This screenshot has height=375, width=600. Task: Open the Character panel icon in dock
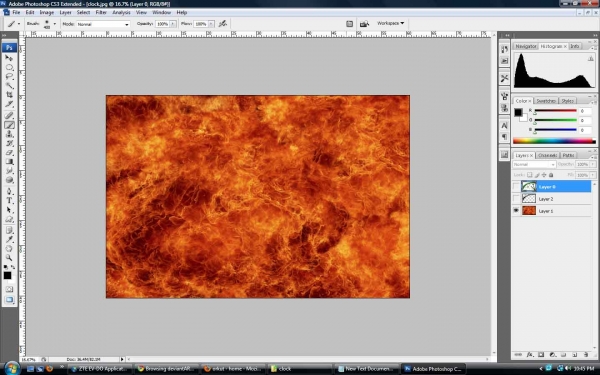click(x=504, y=126)
